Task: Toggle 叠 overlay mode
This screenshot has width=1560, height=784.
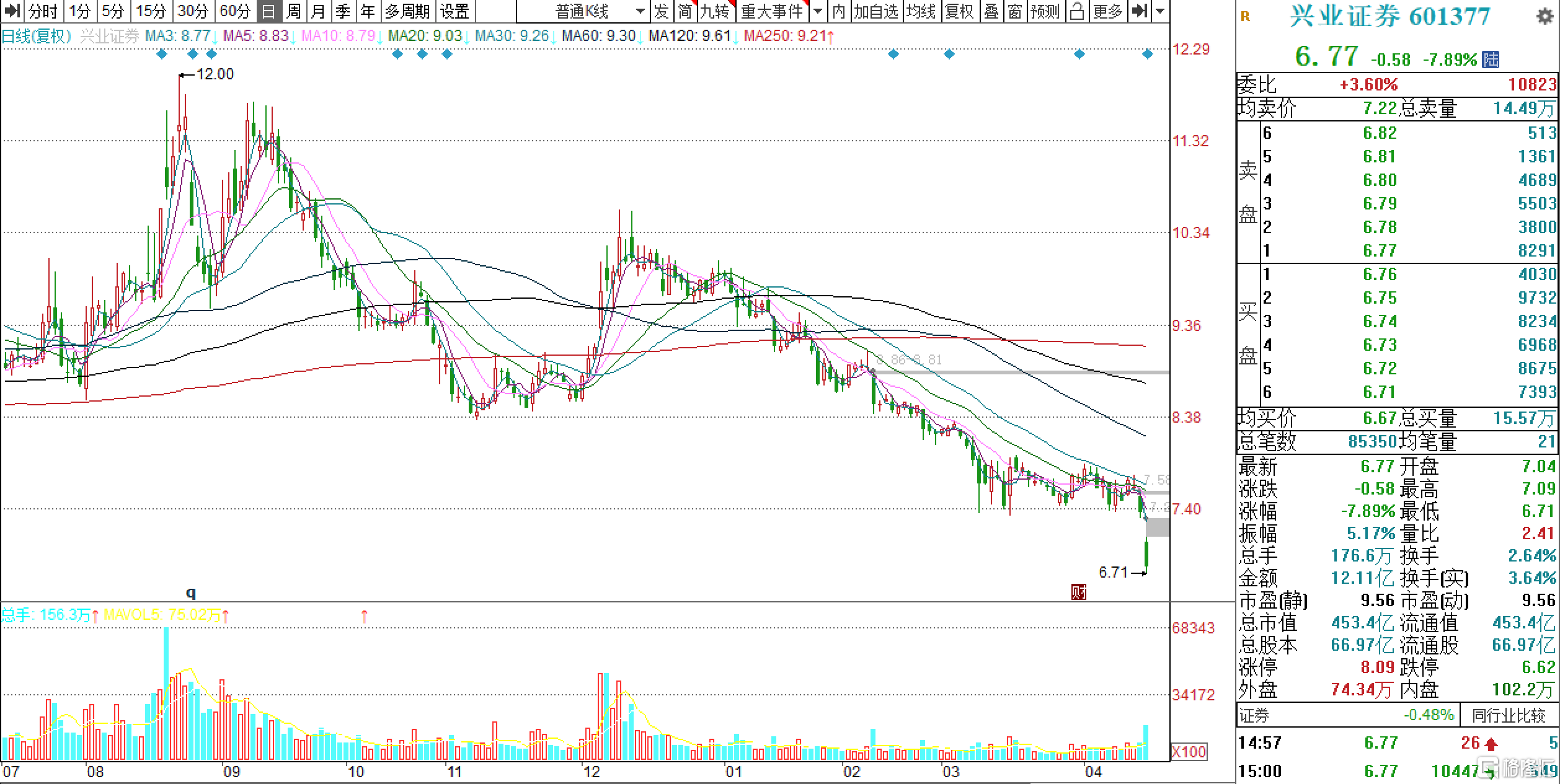Action: click(991, 11)
